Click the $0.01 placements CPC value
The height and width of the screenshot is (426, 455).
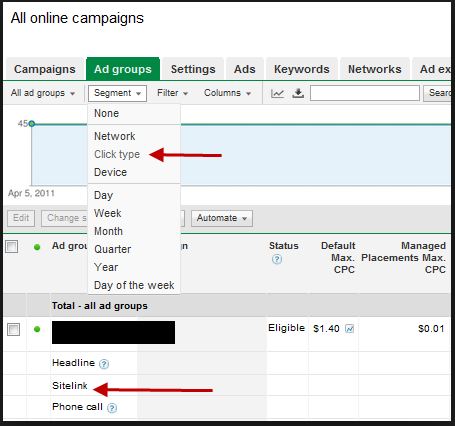(x=431, y=329)
